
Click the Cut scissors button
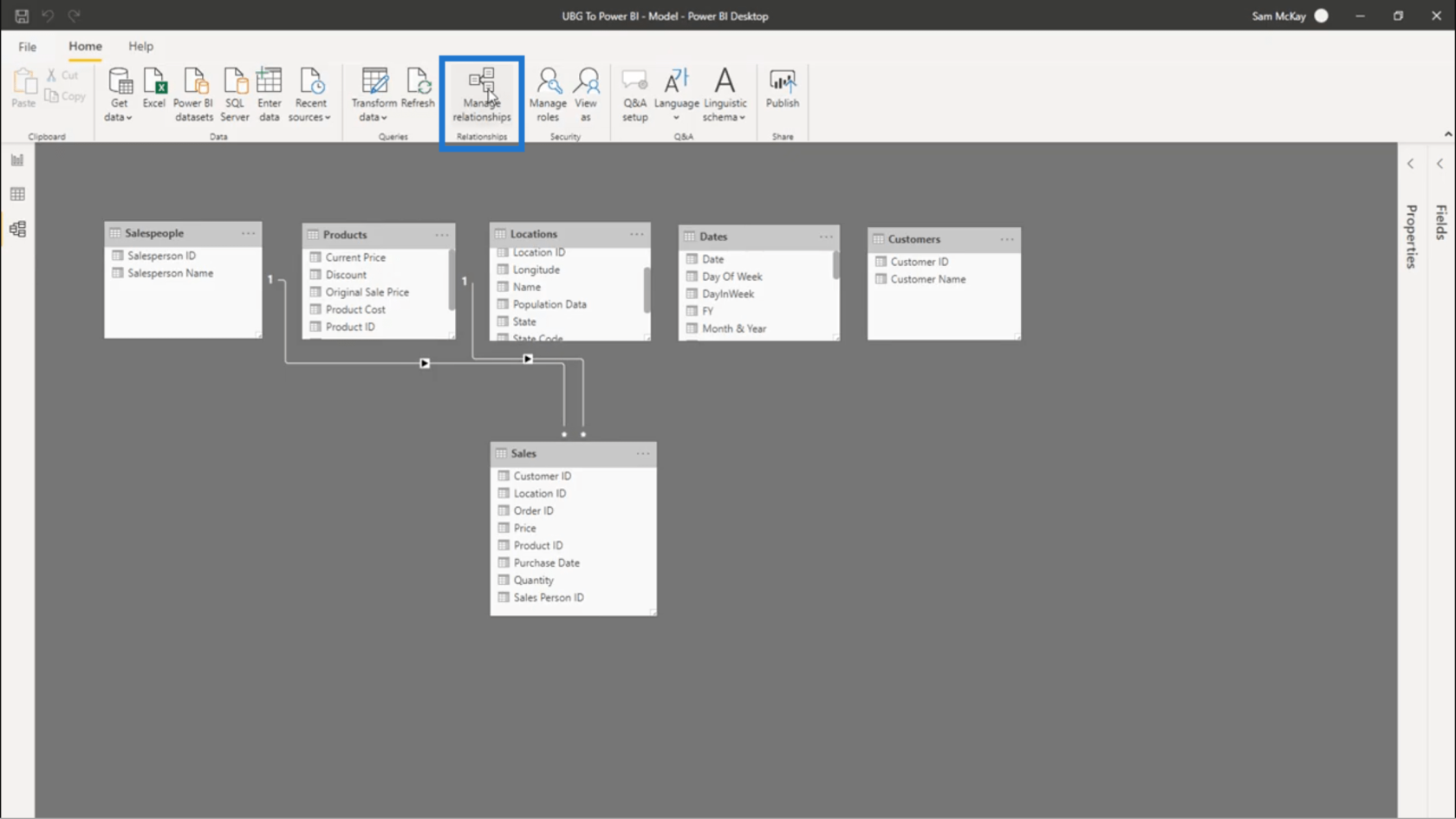click(62, 75)
